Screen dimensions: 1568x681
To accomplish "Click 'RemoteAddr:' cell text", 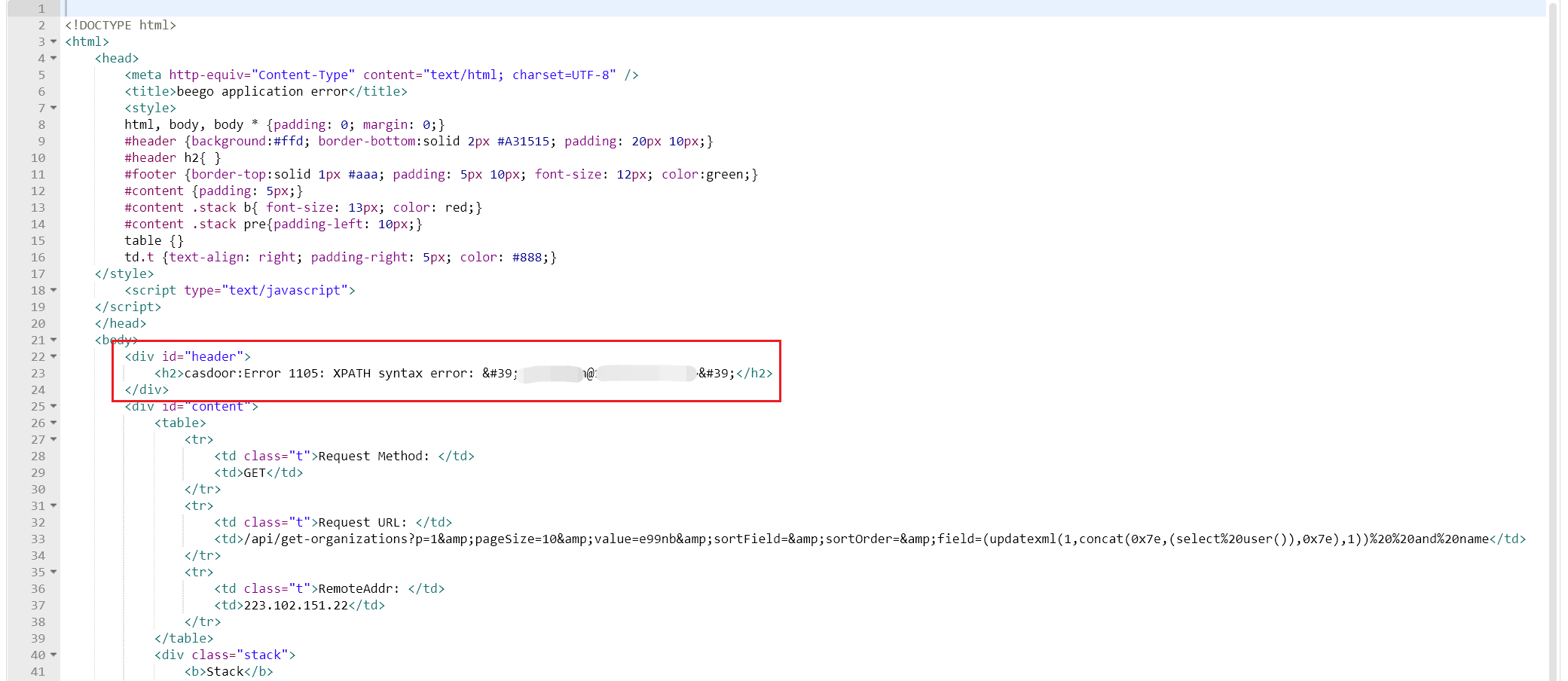I will [359, 588].
